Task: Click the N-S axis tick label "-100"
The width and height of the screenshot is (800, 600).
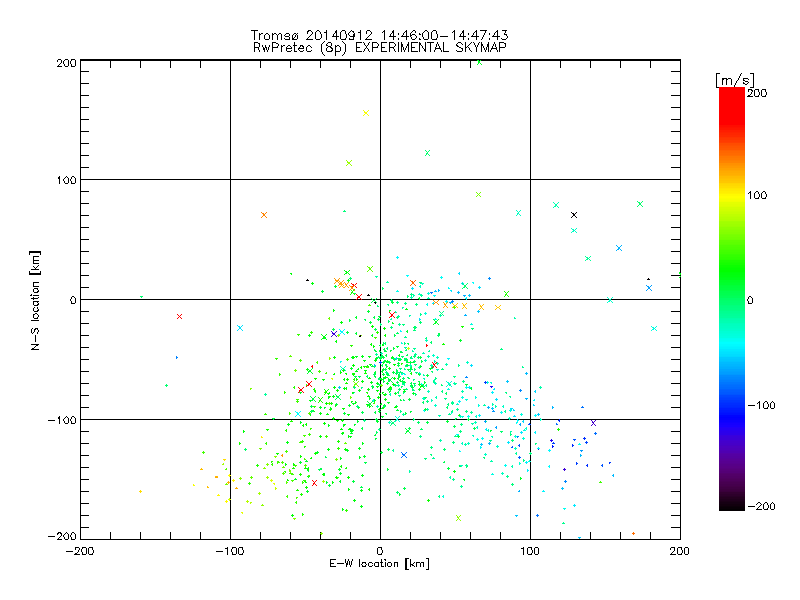Action: pos(62,420)
